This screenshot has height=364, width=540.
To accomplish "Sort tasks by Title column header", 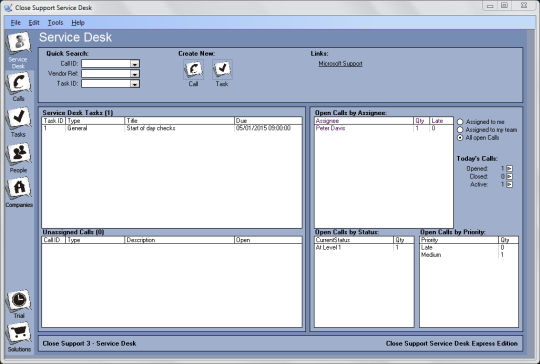I will pos(179,121).
